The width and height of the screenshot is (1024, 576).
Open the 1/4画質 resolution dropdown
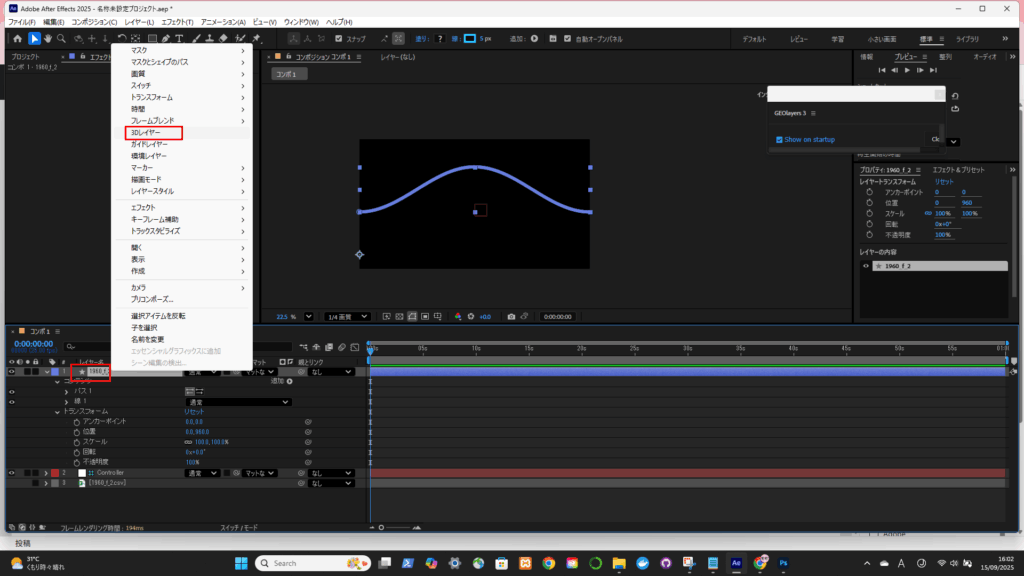tap(346, 316)
